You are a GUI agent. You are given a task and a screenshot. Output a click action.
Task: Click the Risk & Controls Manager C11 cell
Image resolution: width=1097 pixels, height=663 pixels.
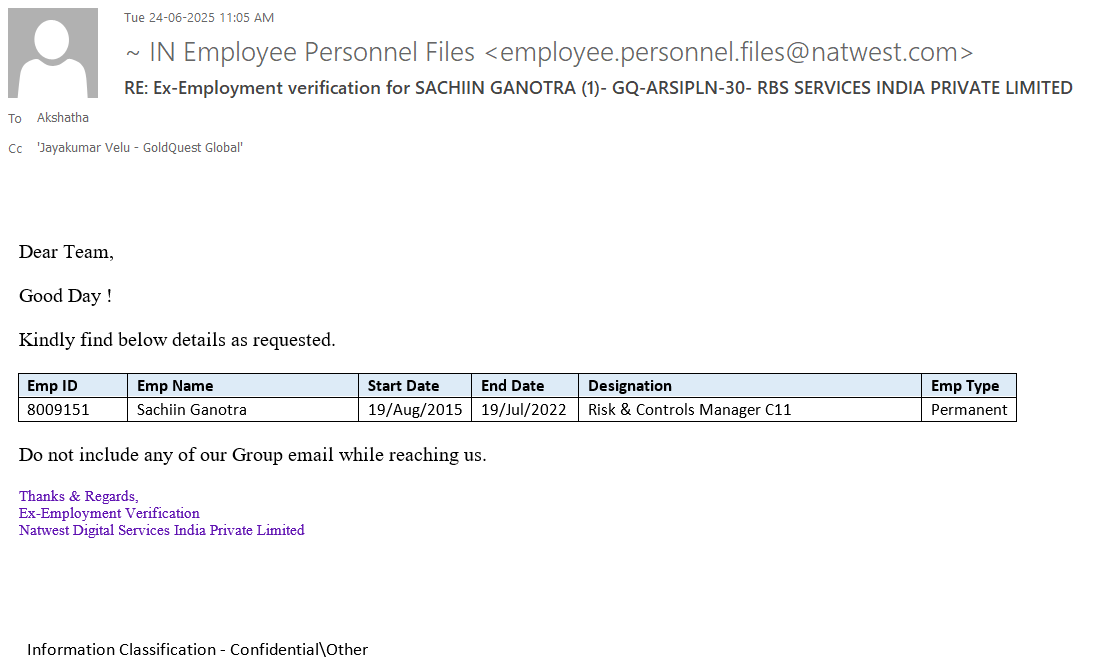point(690,410)
